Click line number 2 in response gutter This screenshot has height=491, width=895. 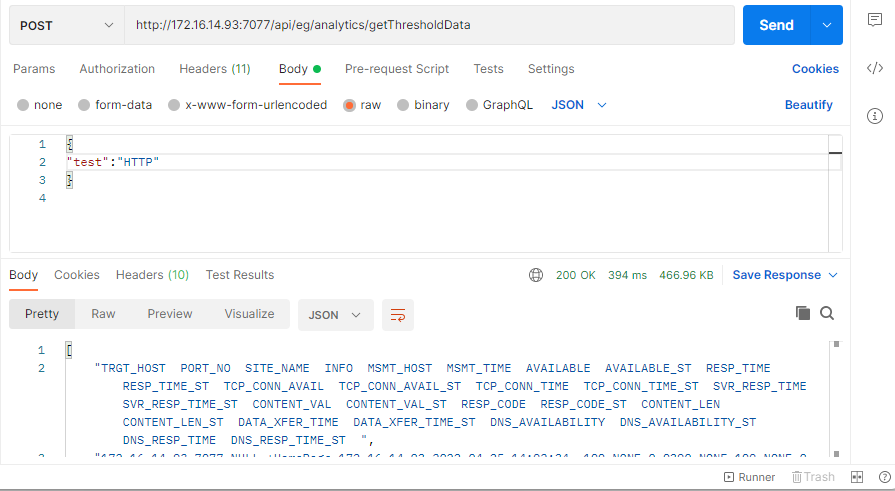[x=41, y=368]
